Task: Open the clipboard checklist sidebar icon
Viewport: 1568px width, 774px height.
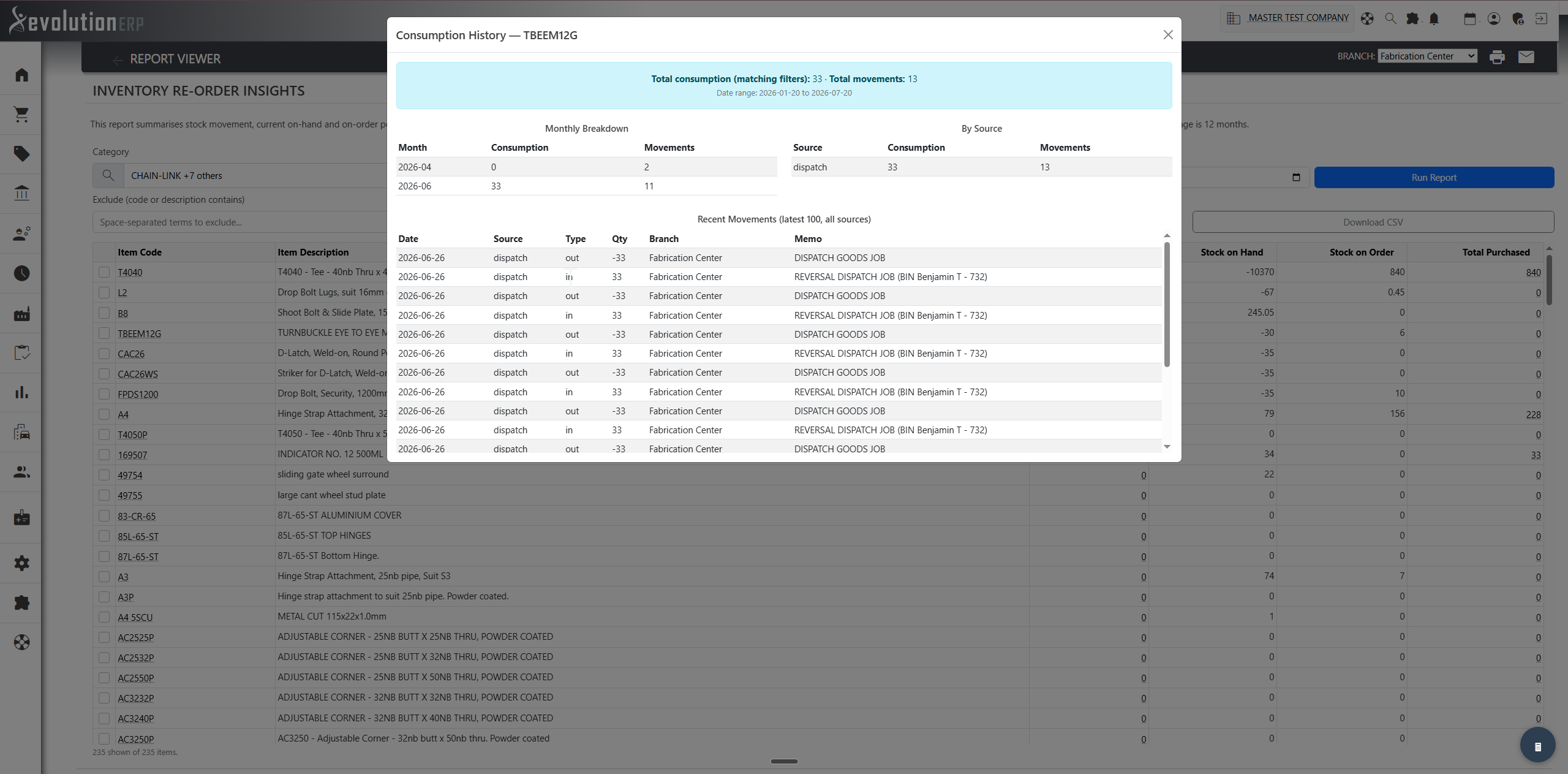Action: 21,353
